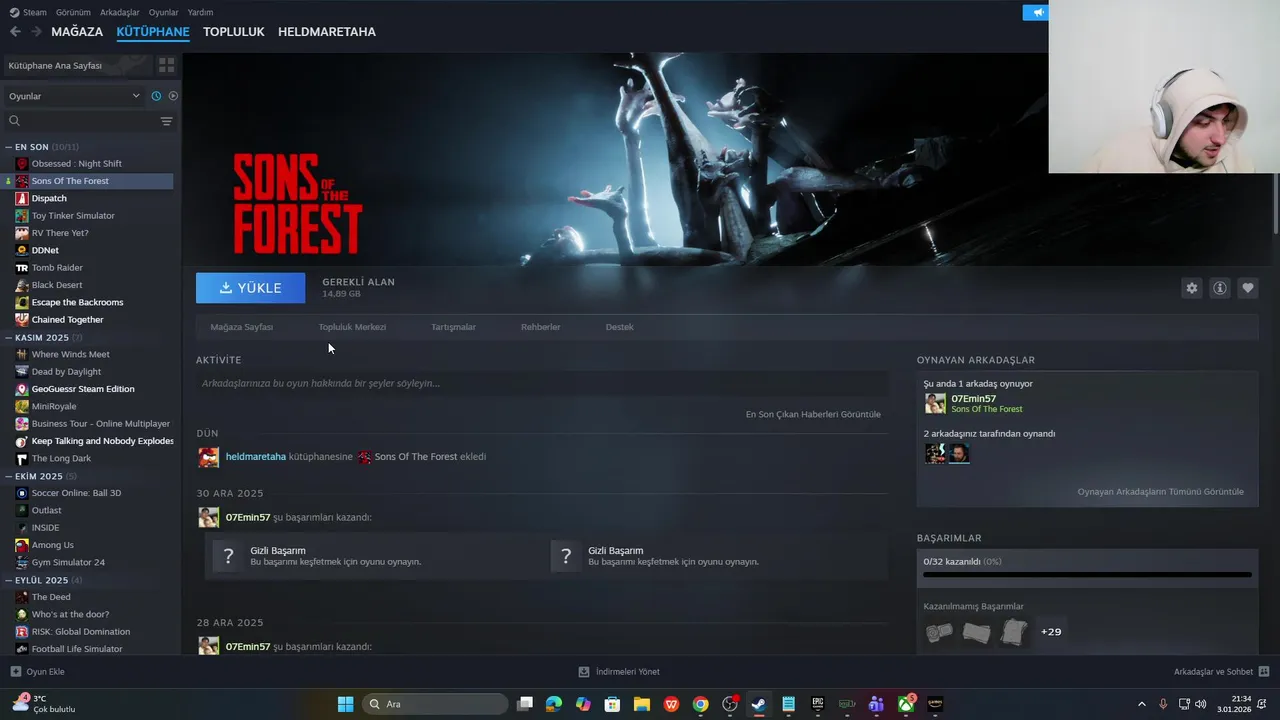Open the library advanced filter options icon
The image size is (1280, 720).
click(x=166, y=121)
